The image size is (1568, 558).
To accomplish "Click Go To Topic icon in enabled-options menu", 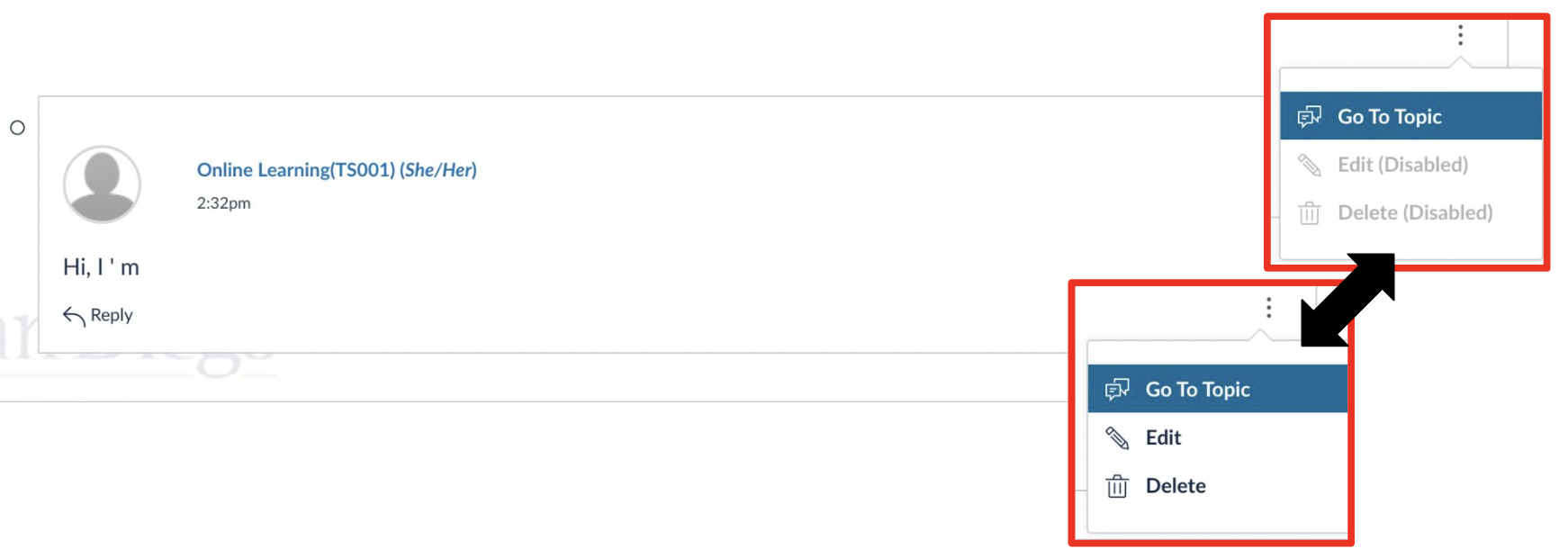I will [1117, 390].
